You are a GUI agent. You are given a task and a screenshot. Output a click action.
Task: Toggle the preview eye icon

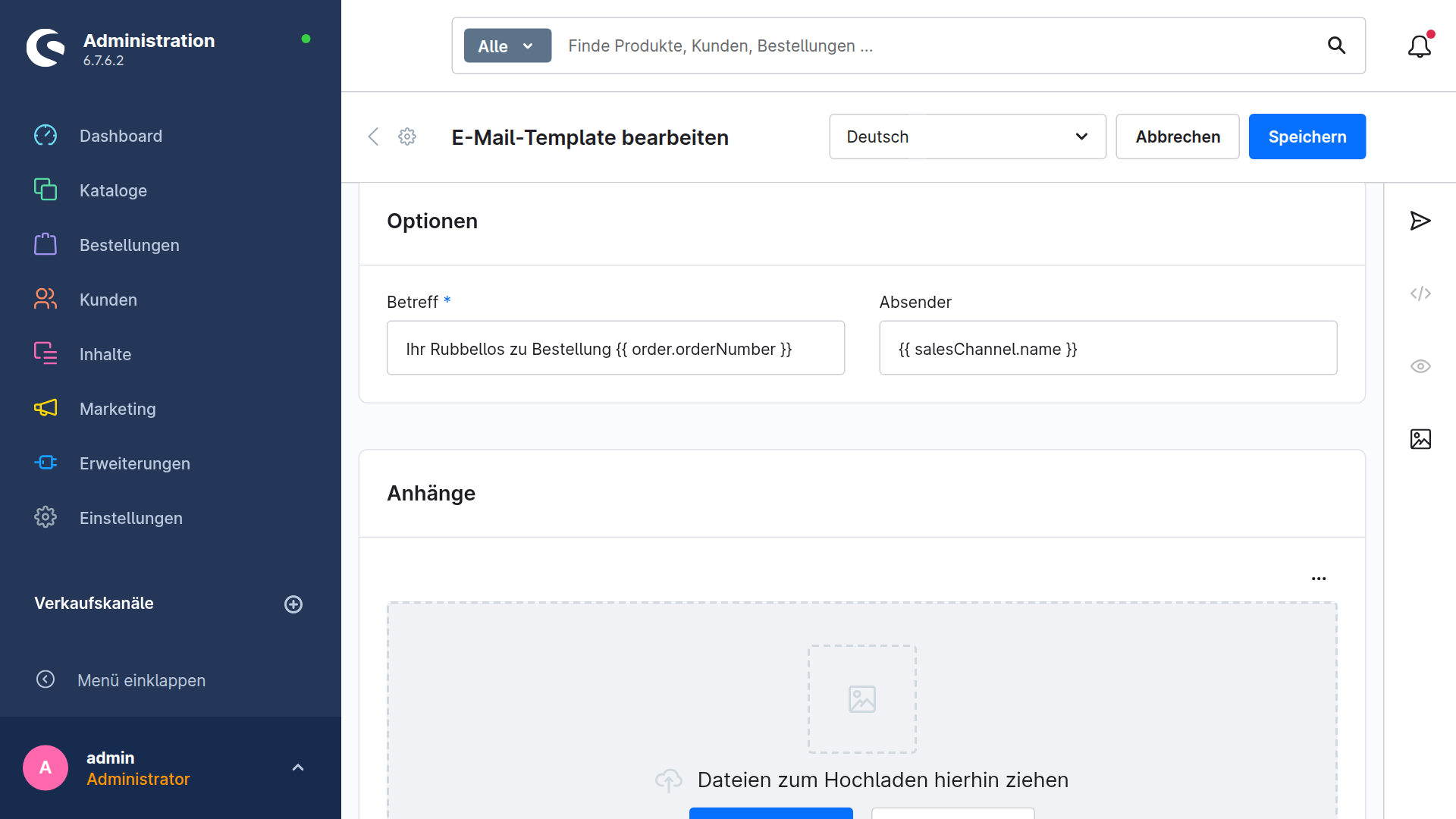pyautogui.click(x=1420, y=366)
